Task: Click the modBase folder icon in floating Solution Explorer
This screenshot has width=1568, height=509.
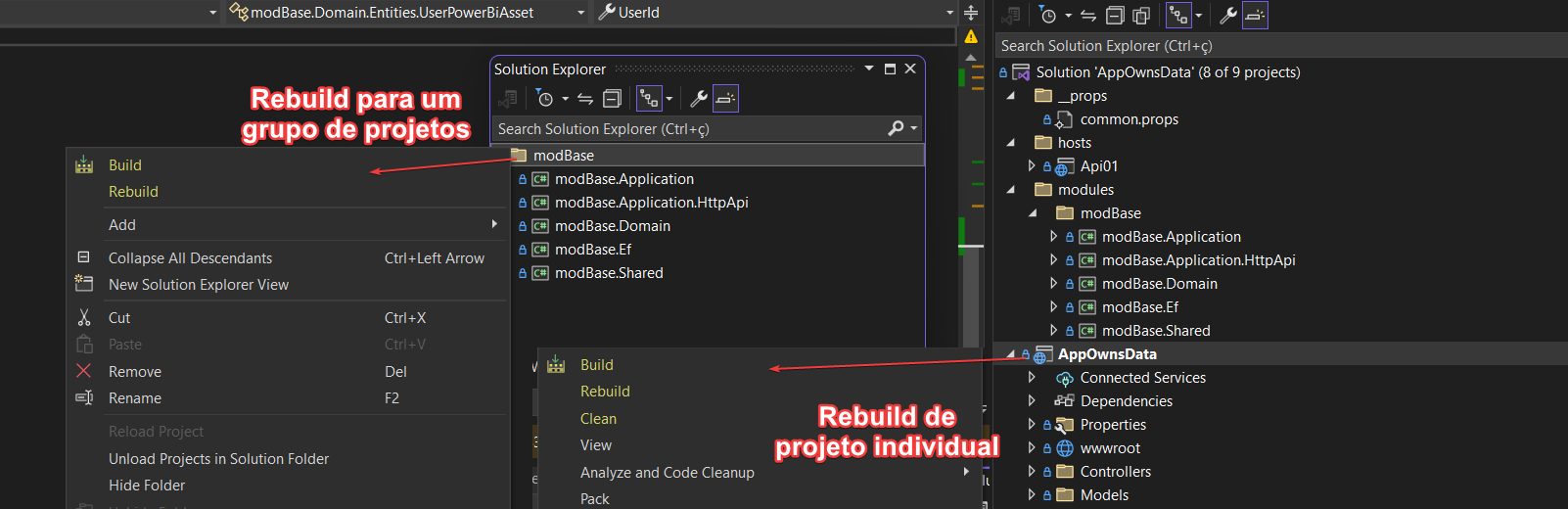Action: (519, 155)
